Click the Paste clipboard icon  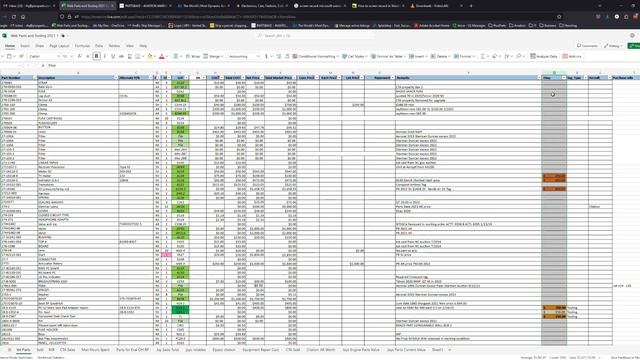pyautogui.click(x=9, y=56)
